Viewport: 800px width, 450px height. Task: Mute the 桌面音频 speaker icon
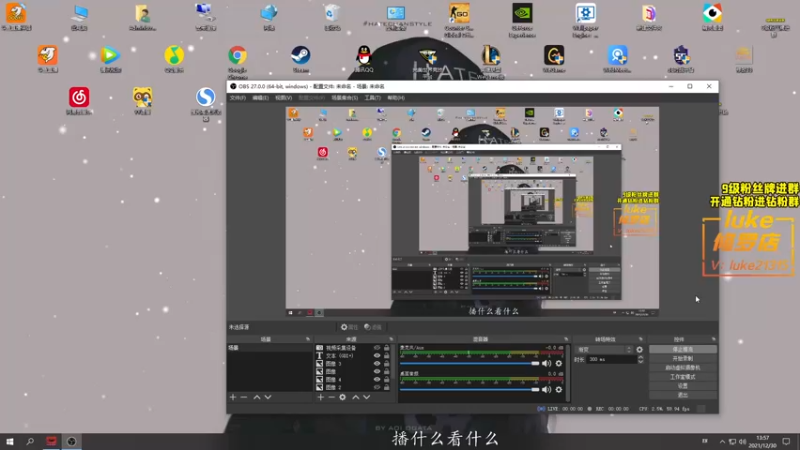546,389
